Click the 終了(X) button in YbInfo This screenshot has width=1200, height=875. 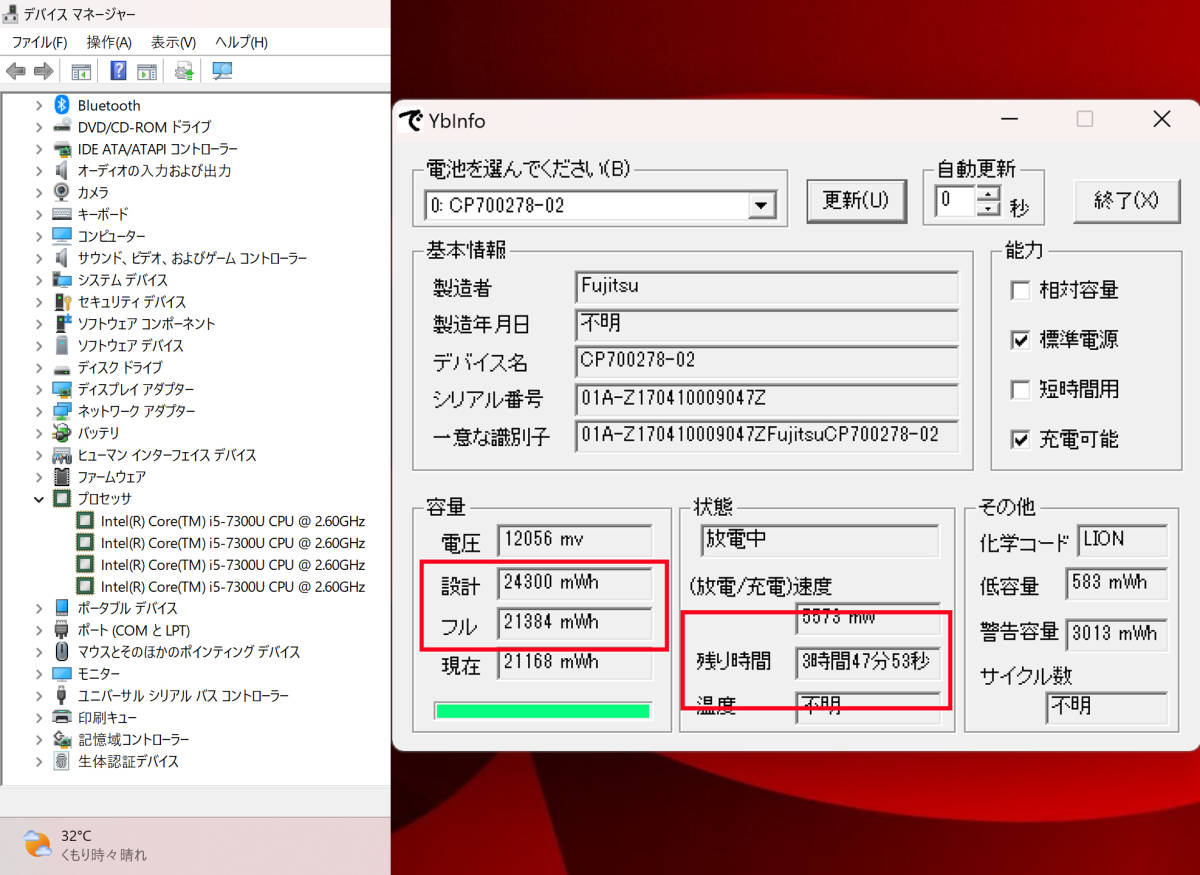click(x=1126, y=200)
